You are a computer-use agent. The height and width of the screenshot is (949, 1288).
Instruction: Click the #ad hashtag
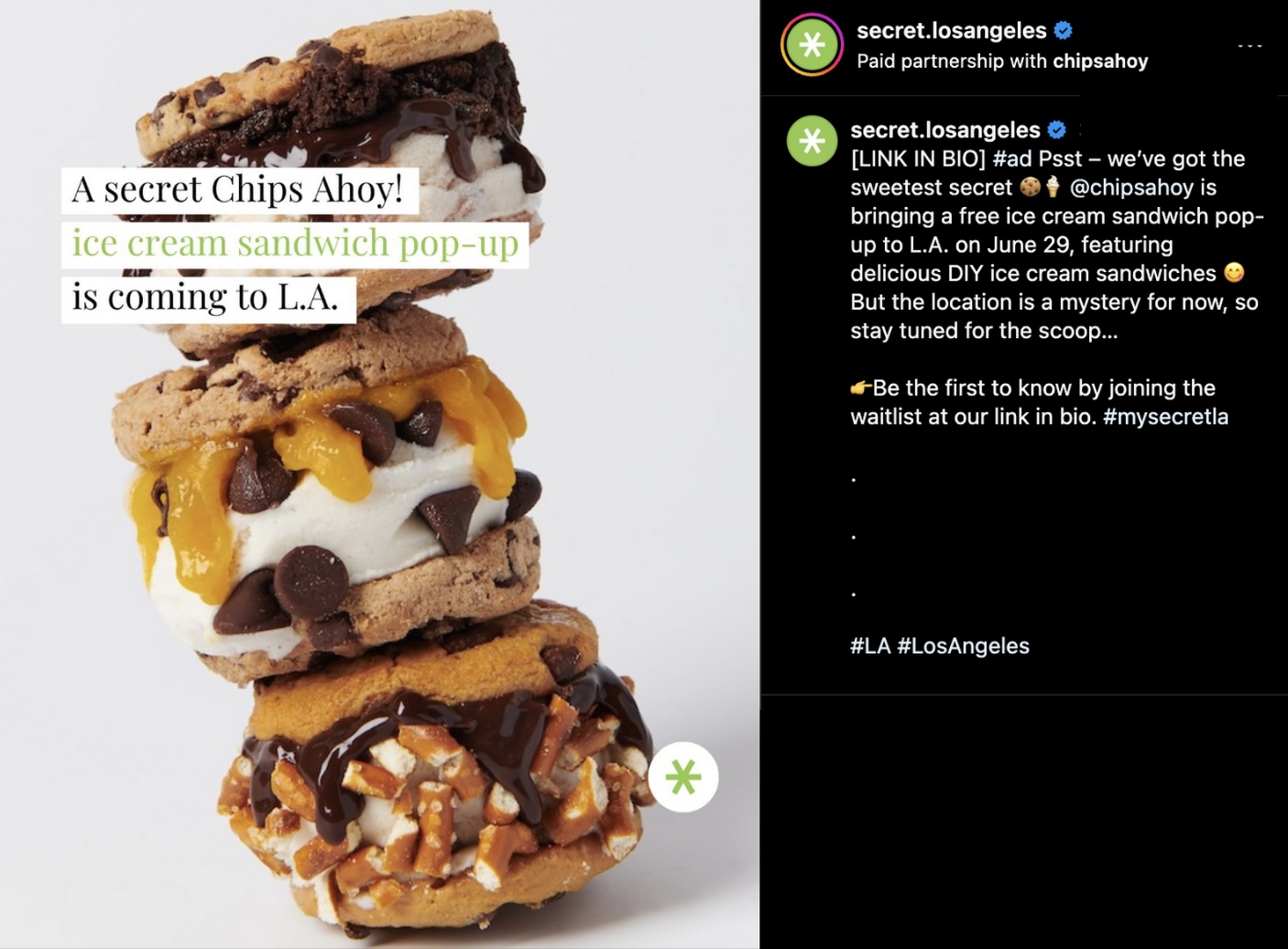(1011, 158)
